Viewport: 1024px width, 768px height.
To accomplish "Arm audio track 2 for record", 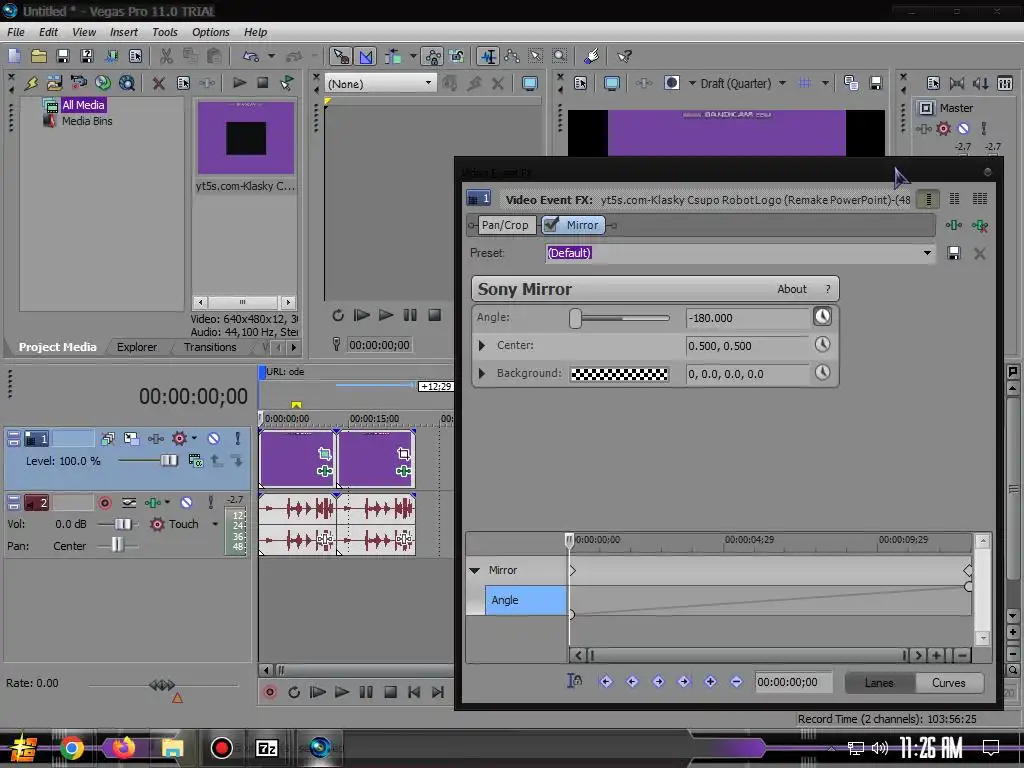I will click(104, 502).
